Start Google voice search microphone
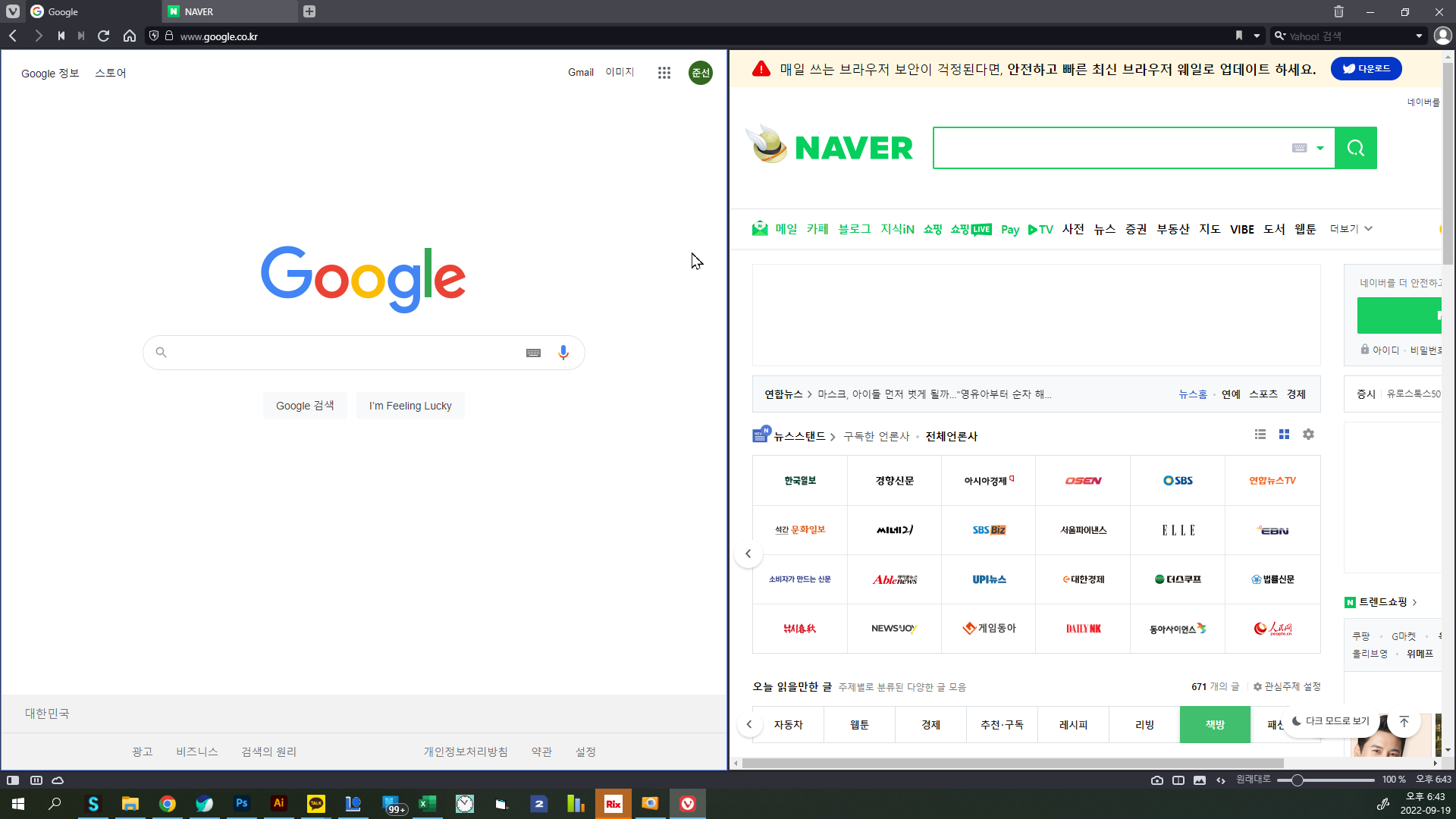1456x819 pixels. click(563, 353)
